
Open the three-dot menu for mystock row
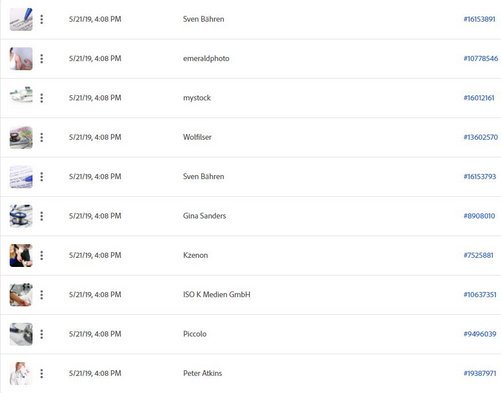click(42, 98)
